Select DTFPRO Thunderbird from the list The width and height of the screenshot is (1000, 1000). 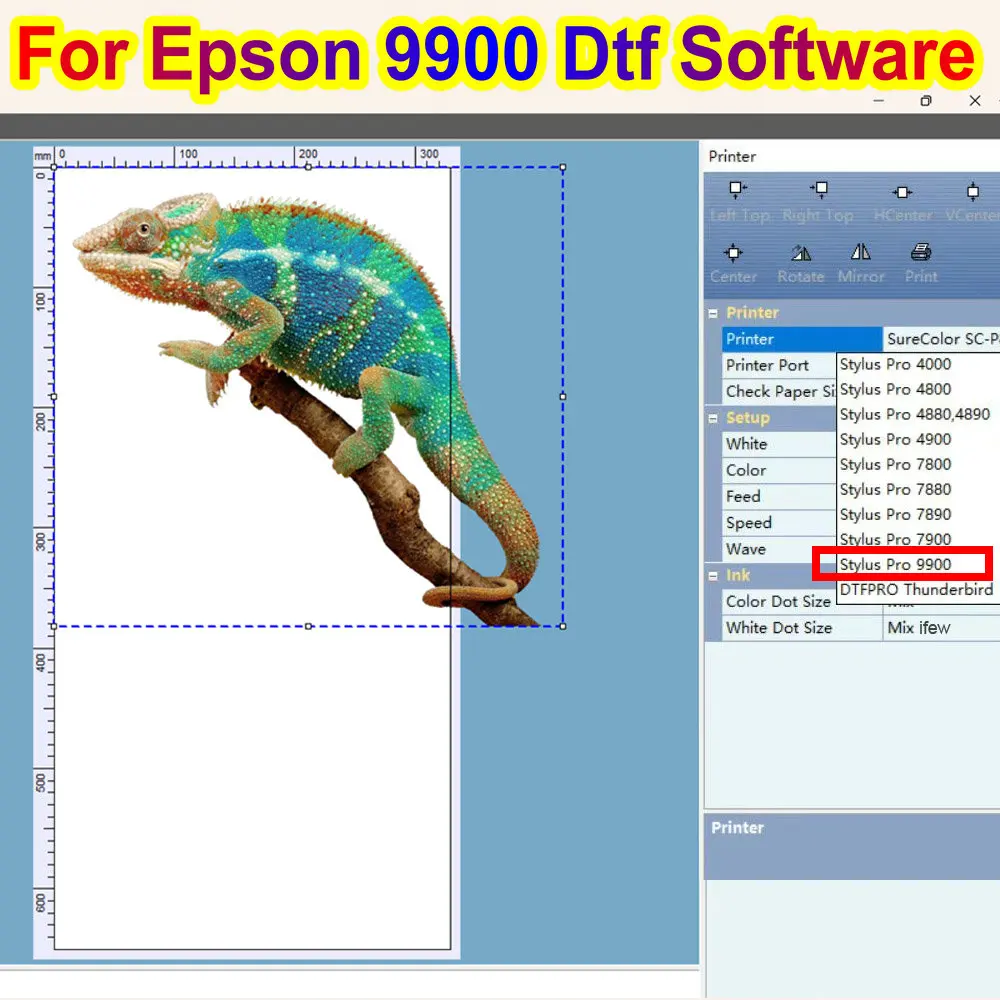pyautogui.click(x=915, y=590)
